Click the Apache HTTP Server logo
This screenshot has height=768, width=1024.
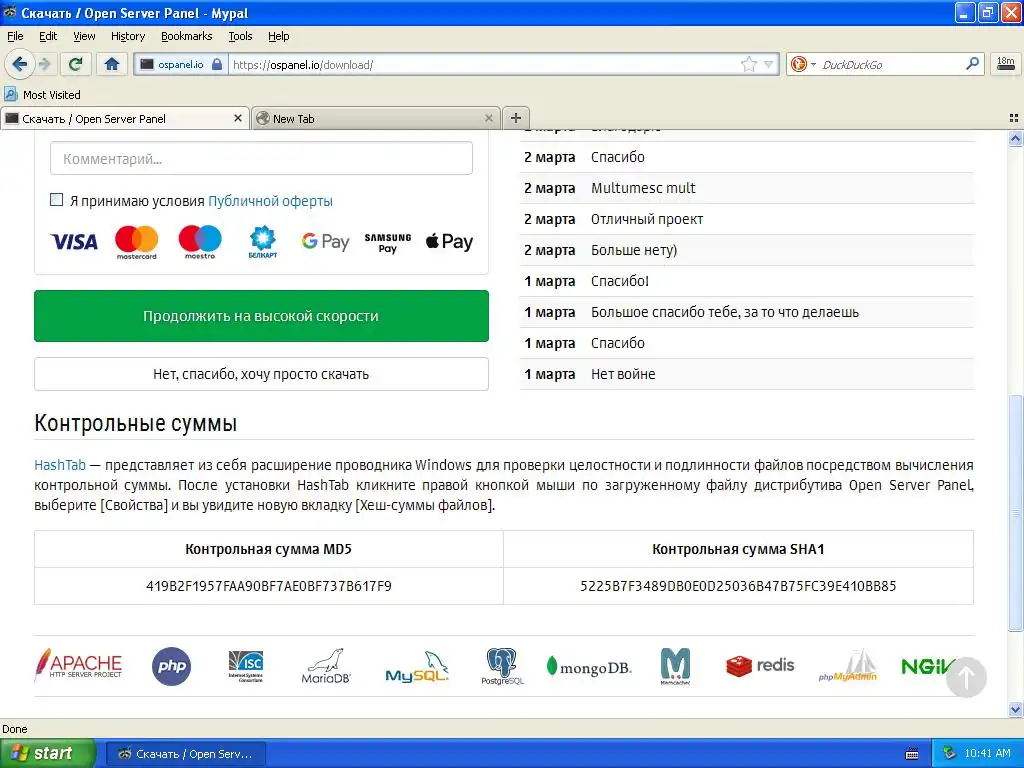coord(78,665)
